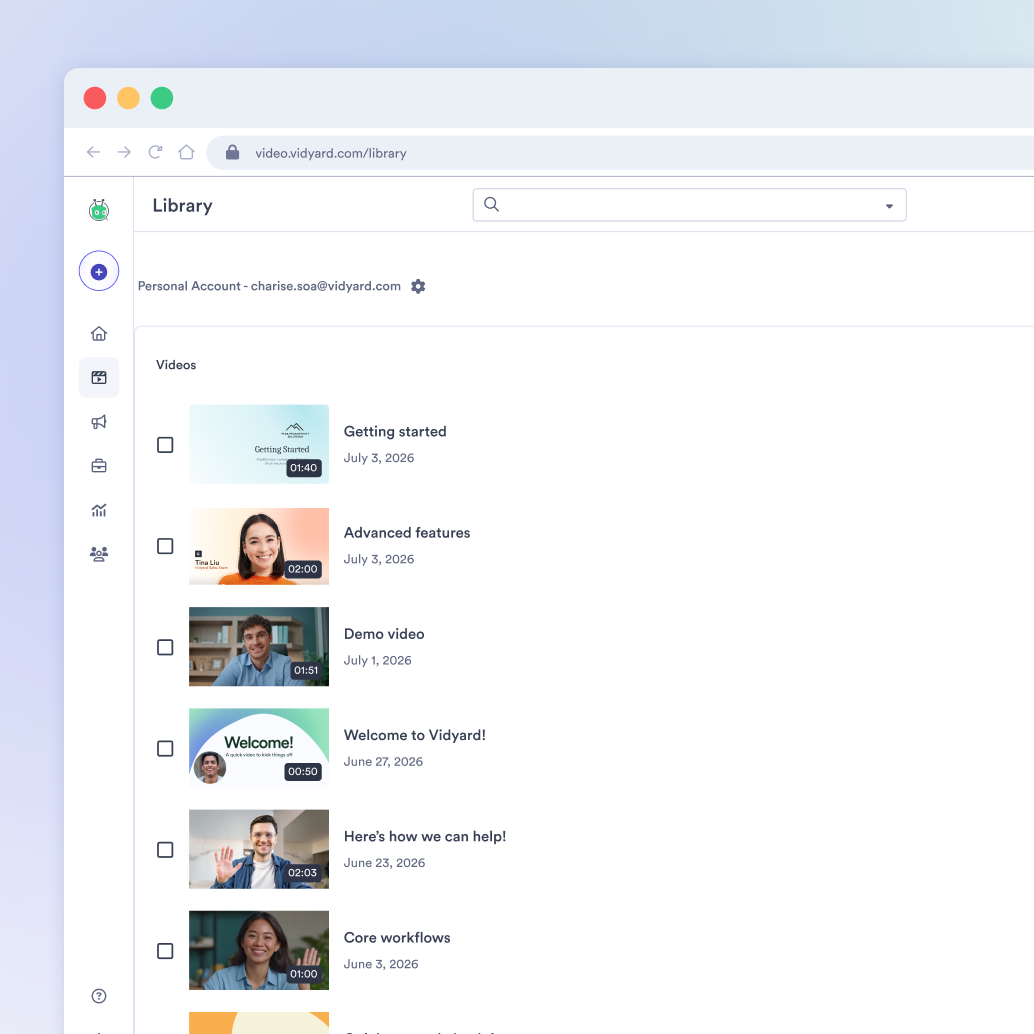Go forward with browser forward arrow
Image resolution: width=1034 pixels, height=1034 pixels.
click(124, 152)
